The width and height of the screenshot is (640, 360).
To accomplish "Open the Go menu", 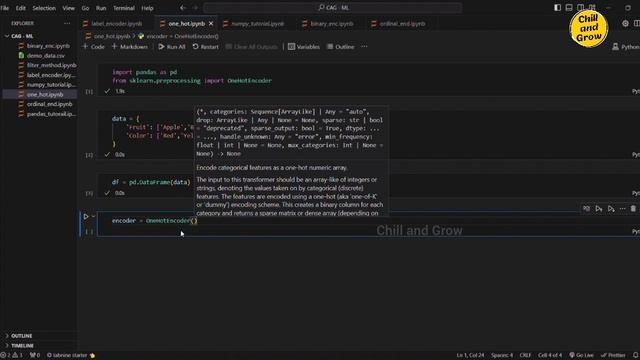I will point(85,8).
